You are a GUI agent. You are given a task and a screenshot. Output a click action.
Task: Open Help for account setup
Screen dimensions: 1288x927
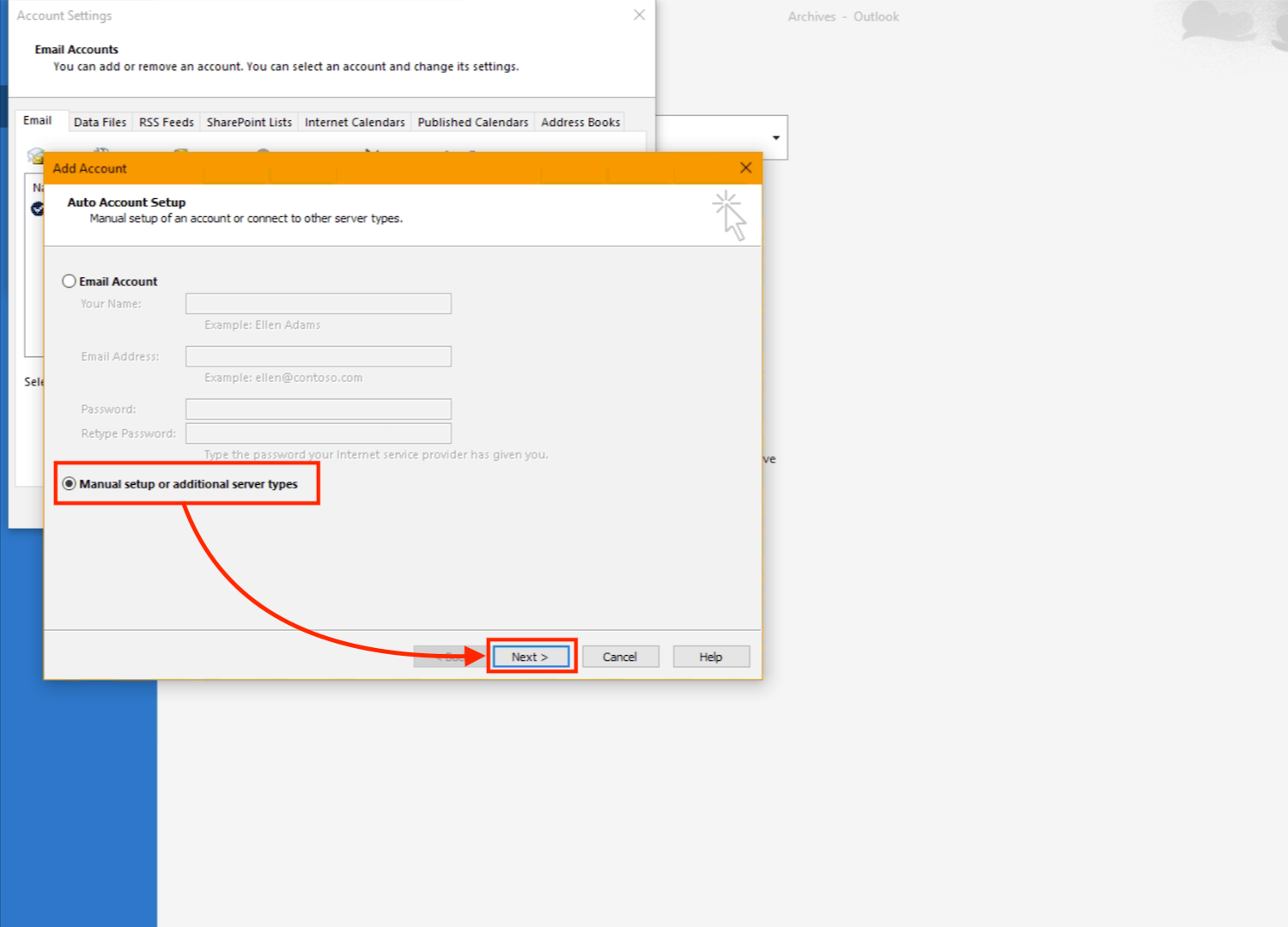click(710, 657)
